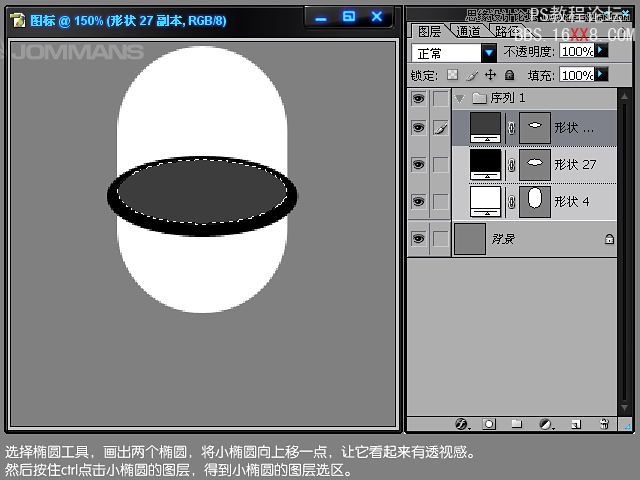The image size is (640, 480).
Task: Select the 形状 4 layer vector mask thumbnail
Action: [x=535, y=201]
